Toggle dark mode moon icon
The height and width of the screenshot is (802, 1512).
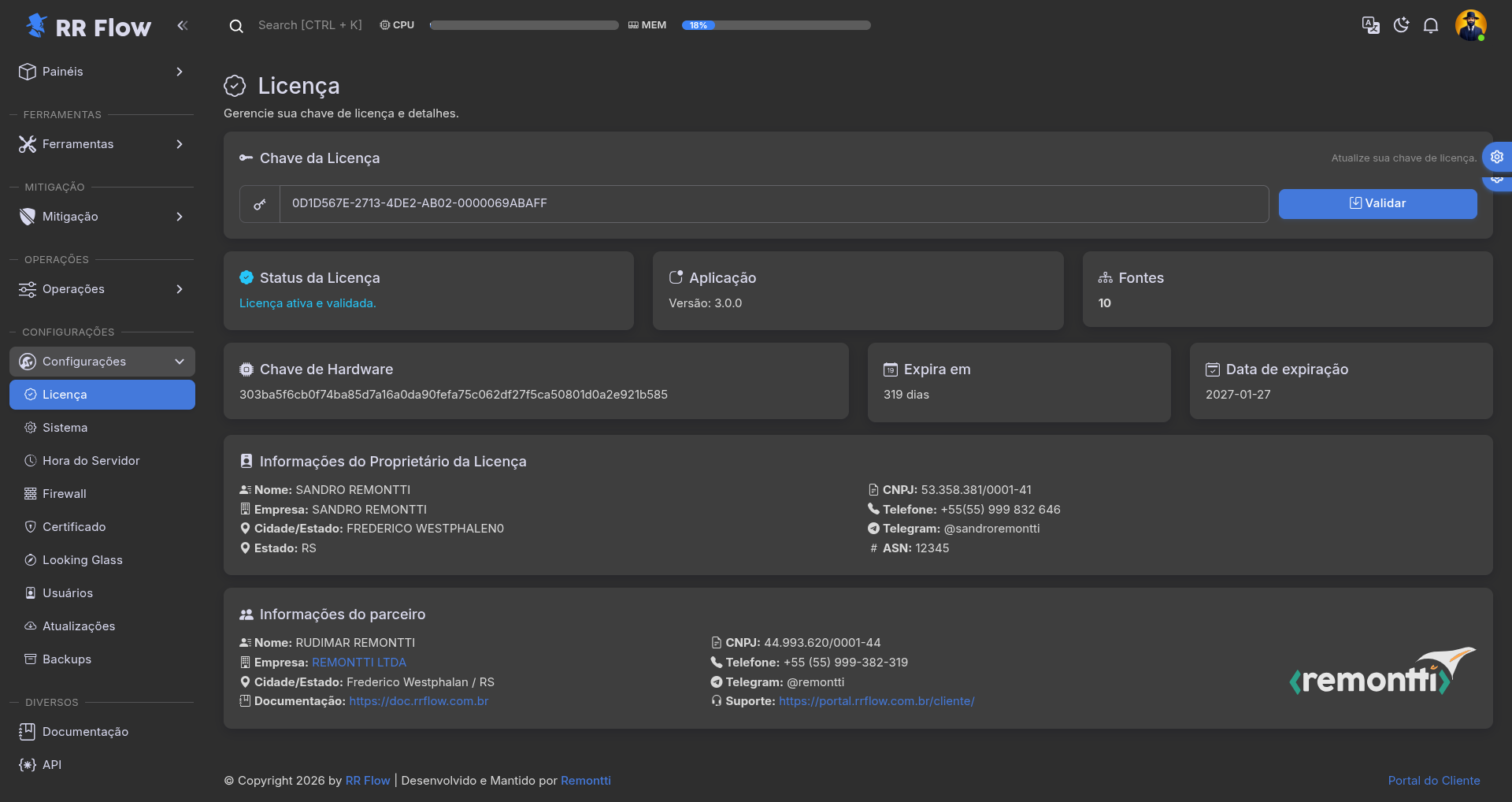(x=1401, y=25)
